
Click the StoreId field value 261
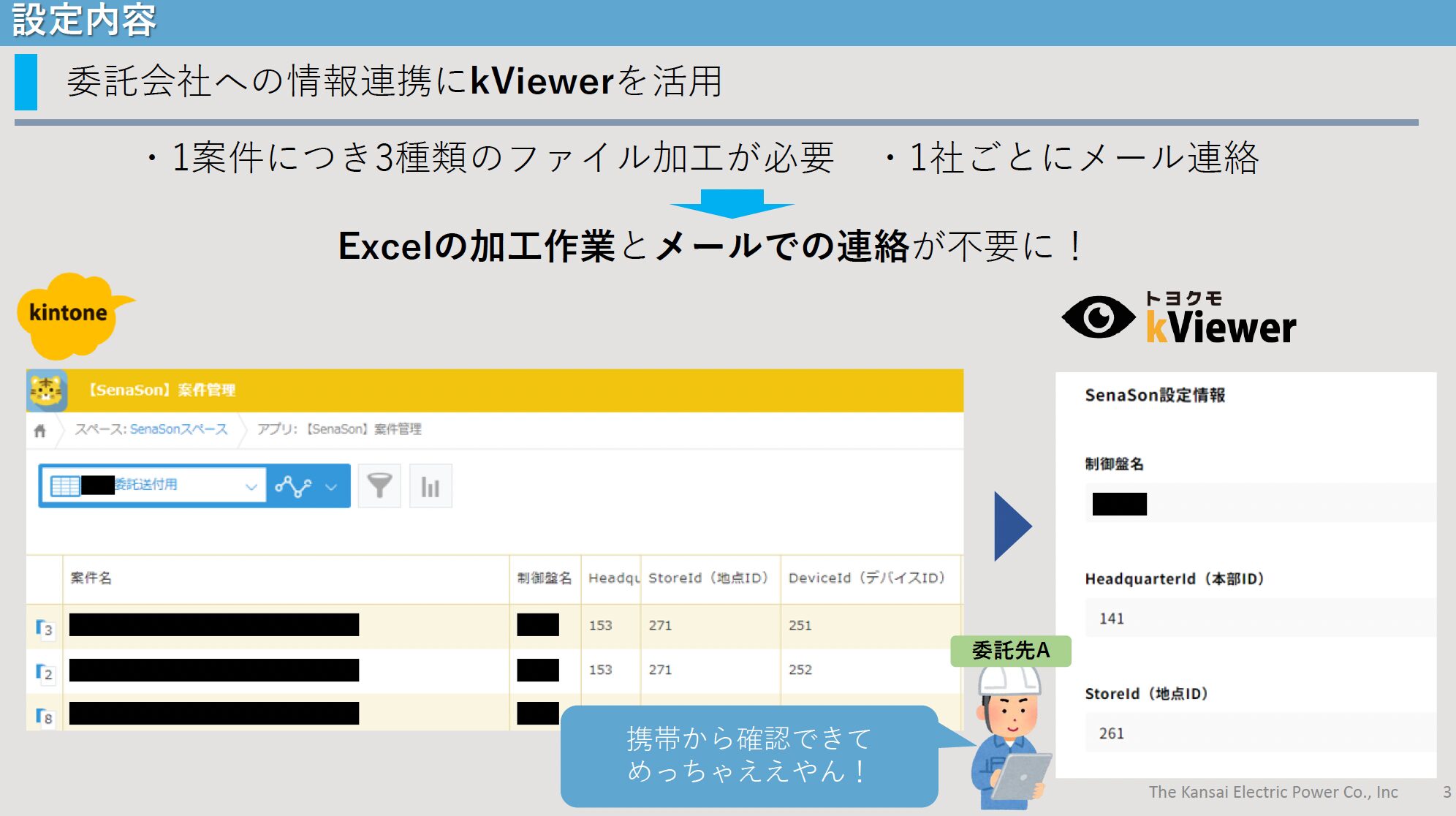tap(1260, 733)
